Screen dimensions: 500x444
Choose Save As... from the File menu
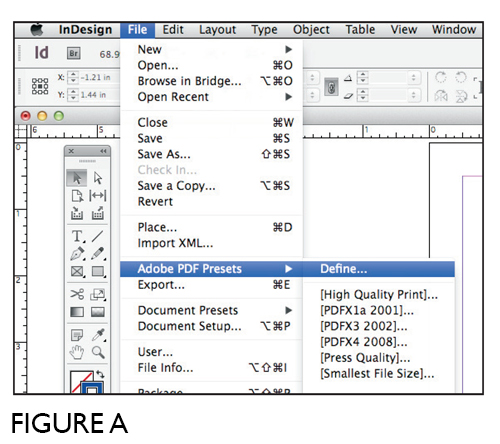pyautogui.click(x=211, y=154)
